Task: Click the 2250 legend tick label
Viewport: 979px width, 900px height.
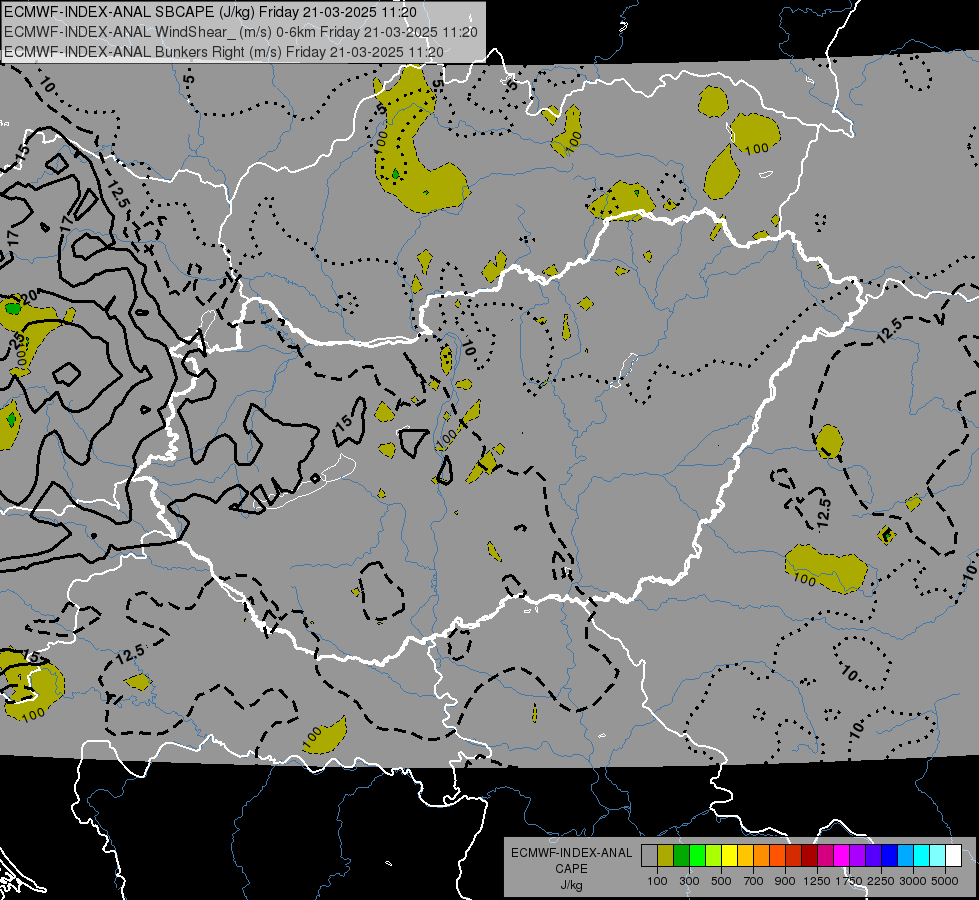Action: tap(881, 881)
